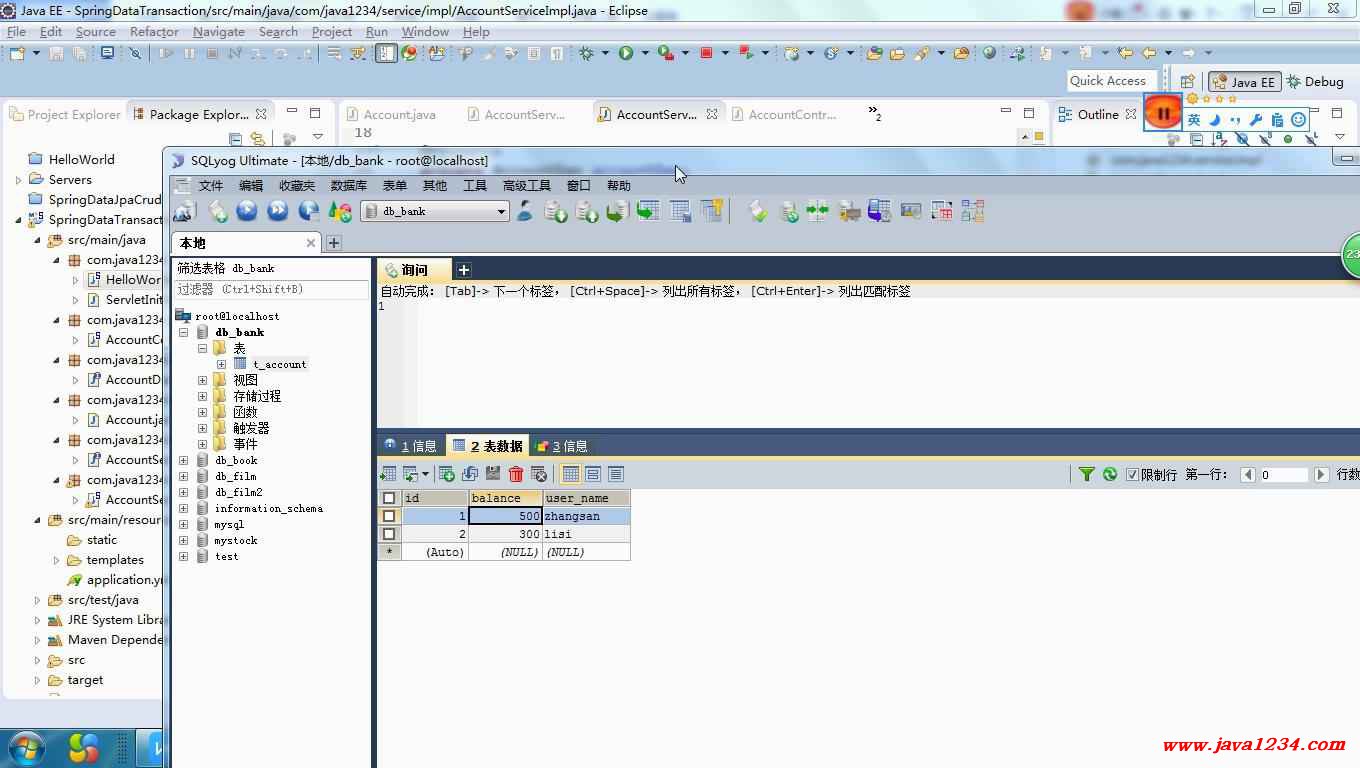Click the duplicate row icon in table data toolbar
Image resolution: width=1360 pixels, height=768 pixels.
(x=470, y=474)
